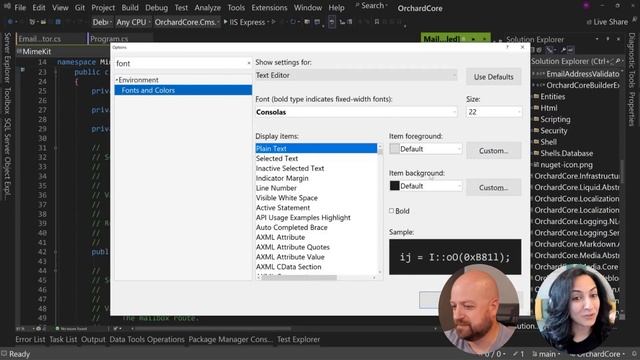
Task: Click the Item foreground color swatch
Action: (394, 149)
